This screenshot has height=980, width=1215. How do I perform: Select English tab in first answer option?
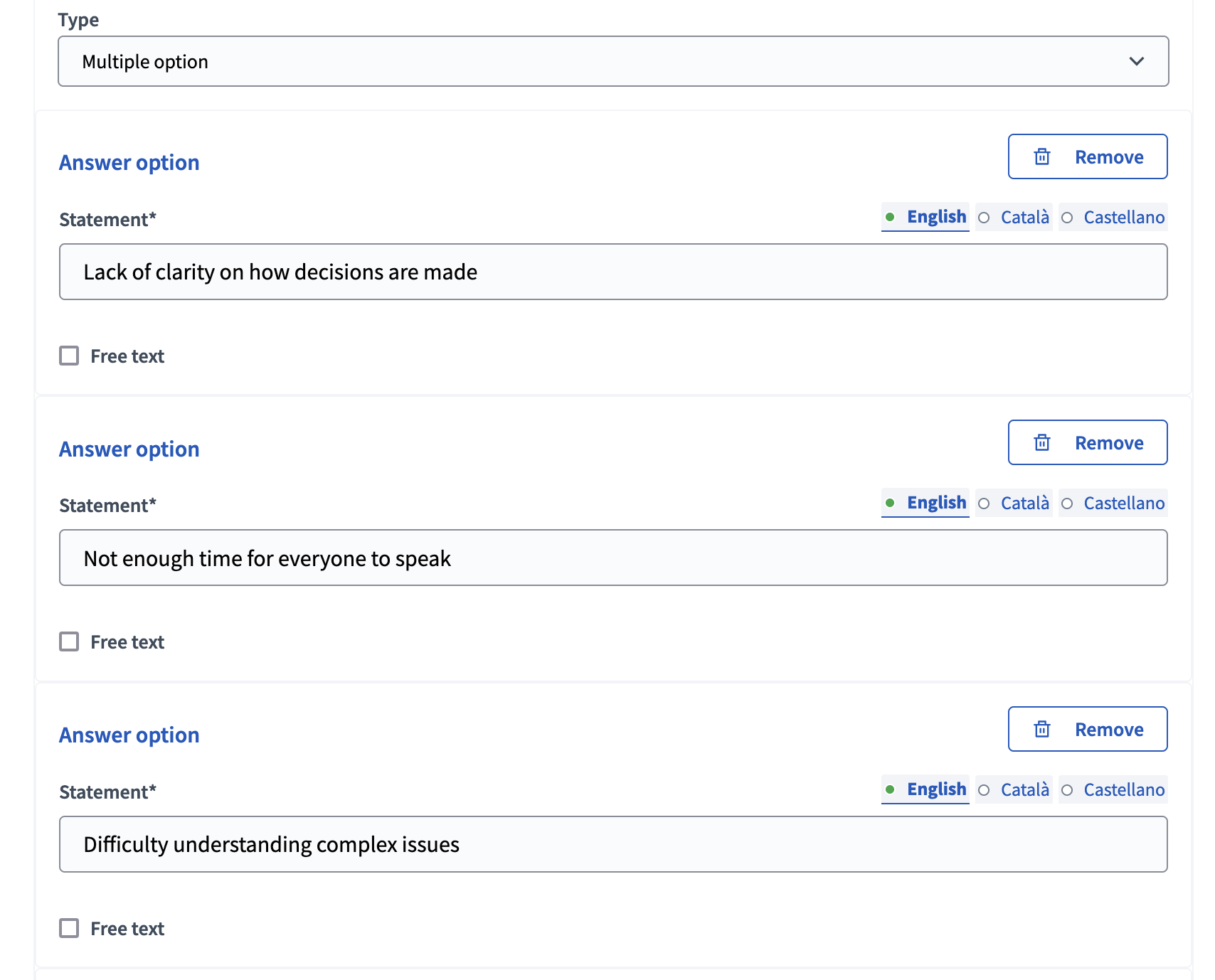pos(925,217)
